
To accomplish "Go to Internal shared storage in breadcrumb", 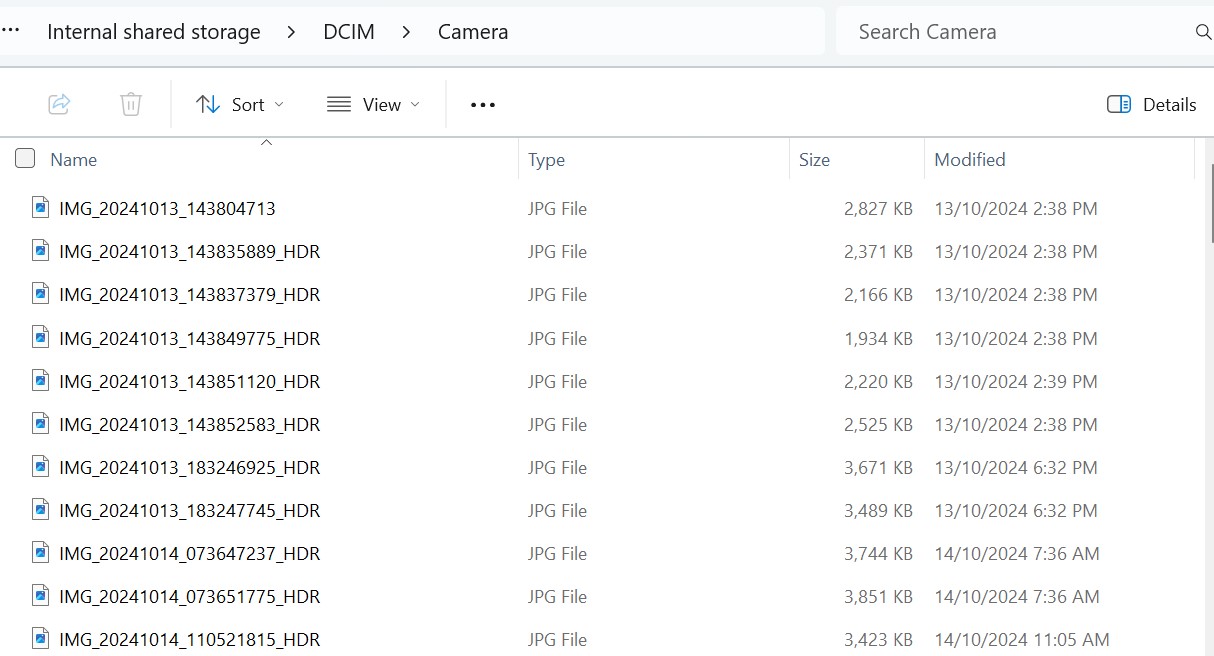I will click(153, 32).
